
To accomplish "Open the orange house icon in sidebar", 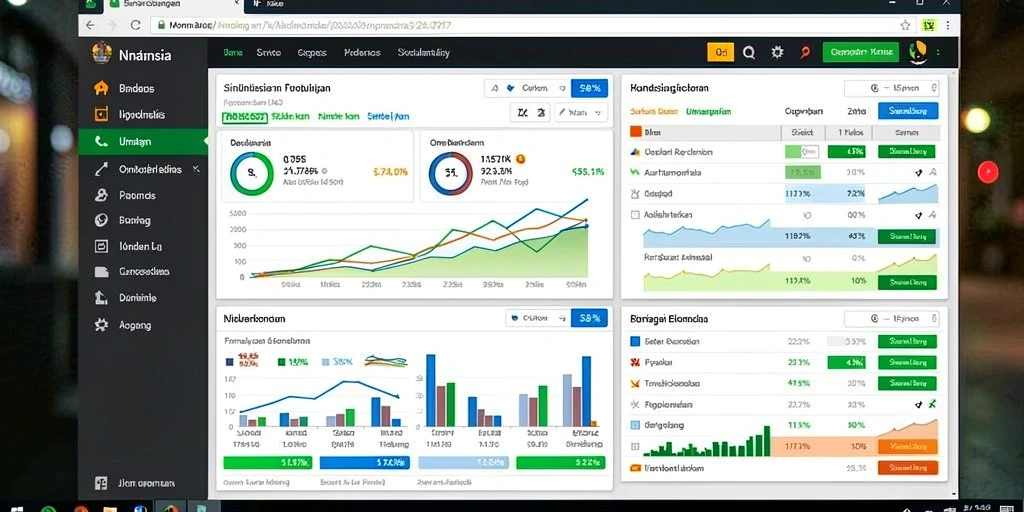I will (x=101, y=88).
